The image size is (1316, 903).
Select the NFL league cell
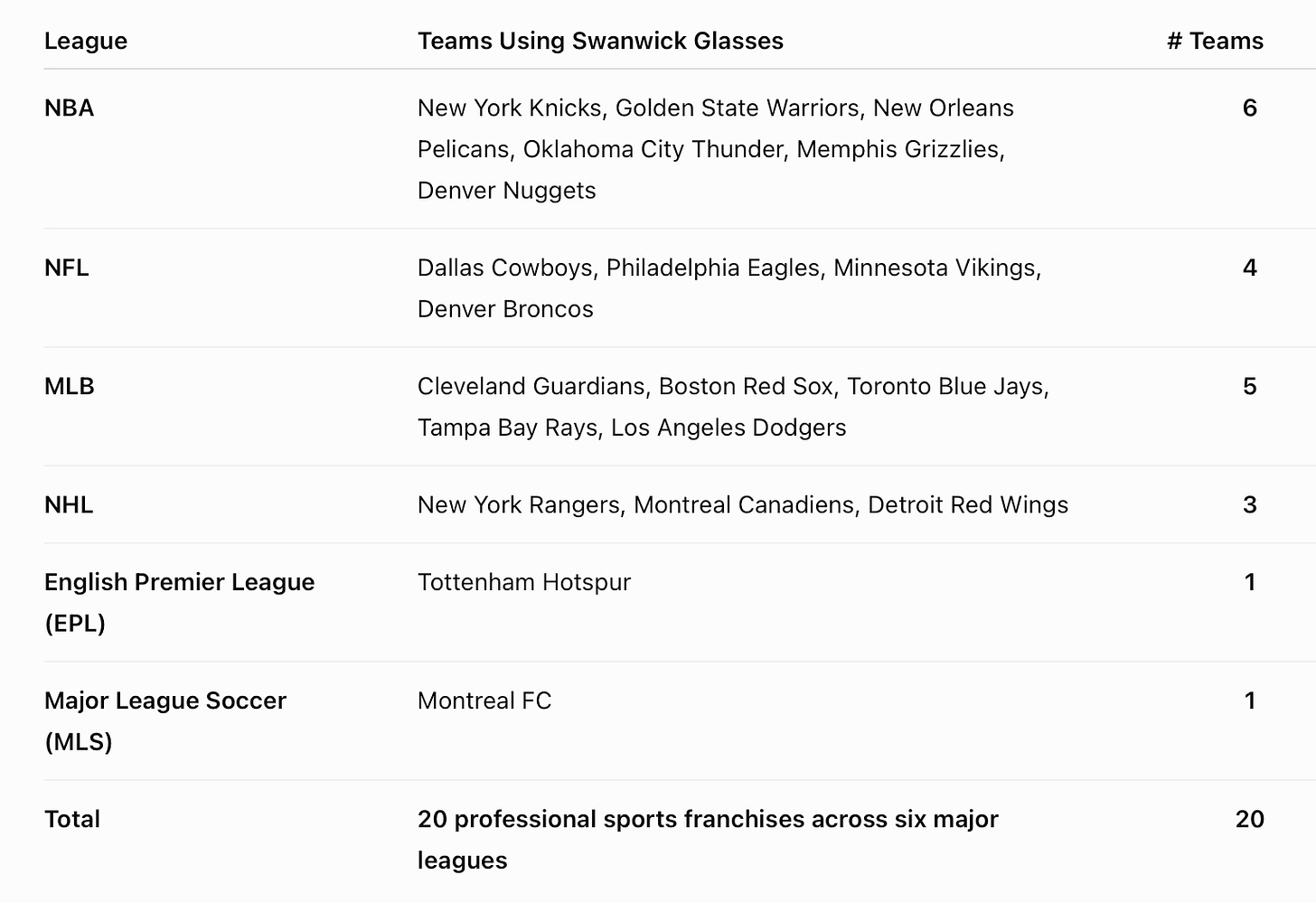(67, 268)
